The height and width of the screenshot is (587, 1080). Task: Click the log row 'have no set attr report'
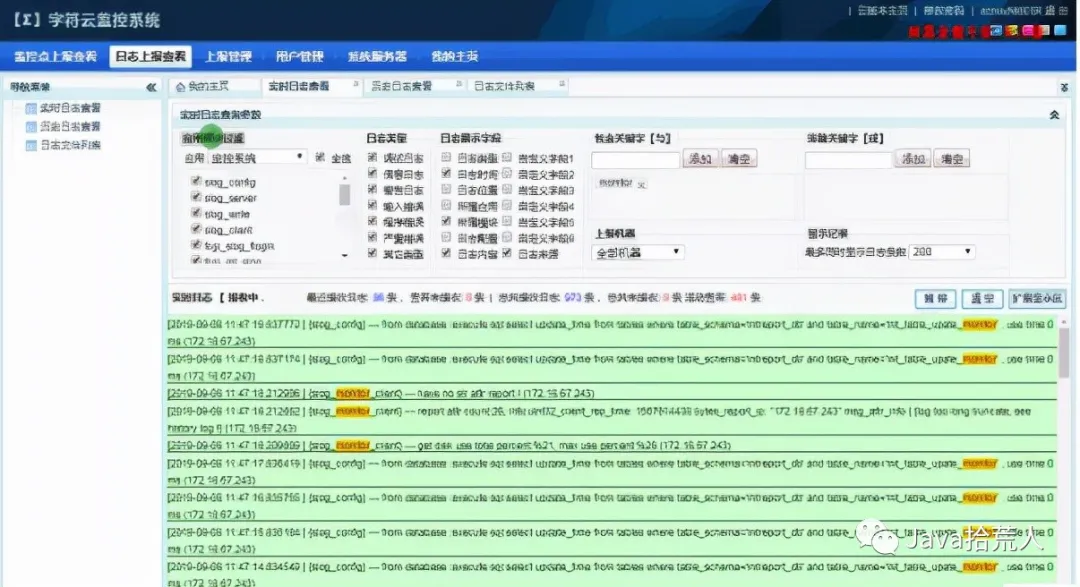point(612,393)
